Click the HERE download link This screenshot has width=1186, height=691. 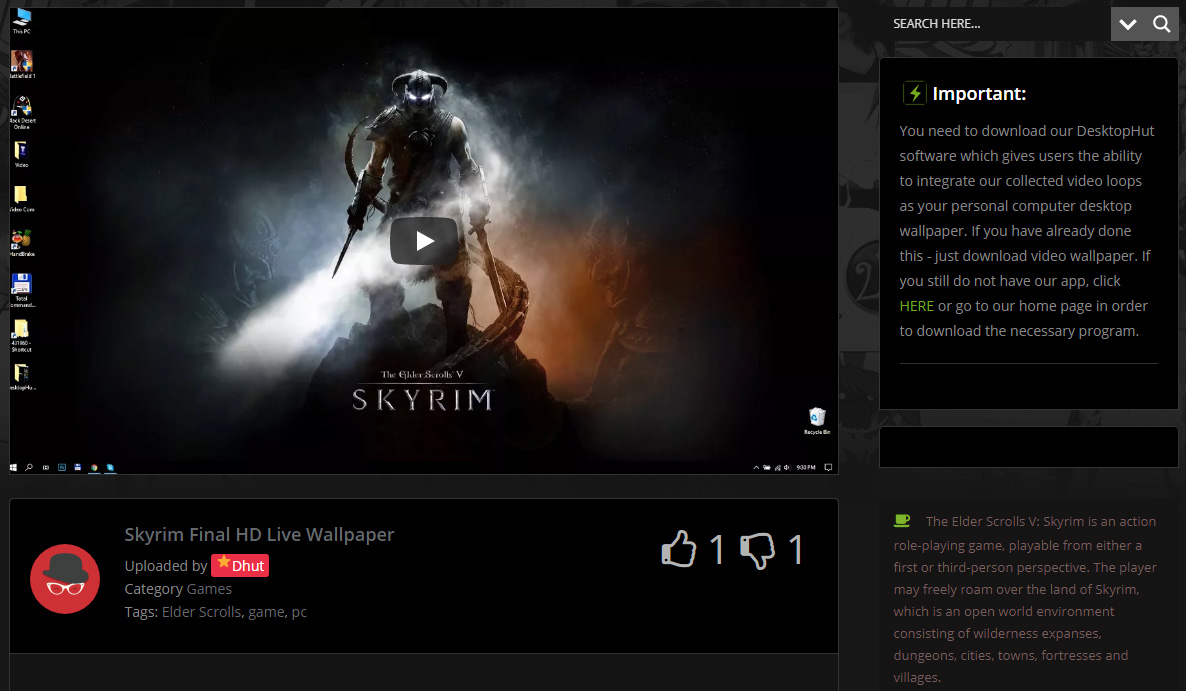coord(916,306)
